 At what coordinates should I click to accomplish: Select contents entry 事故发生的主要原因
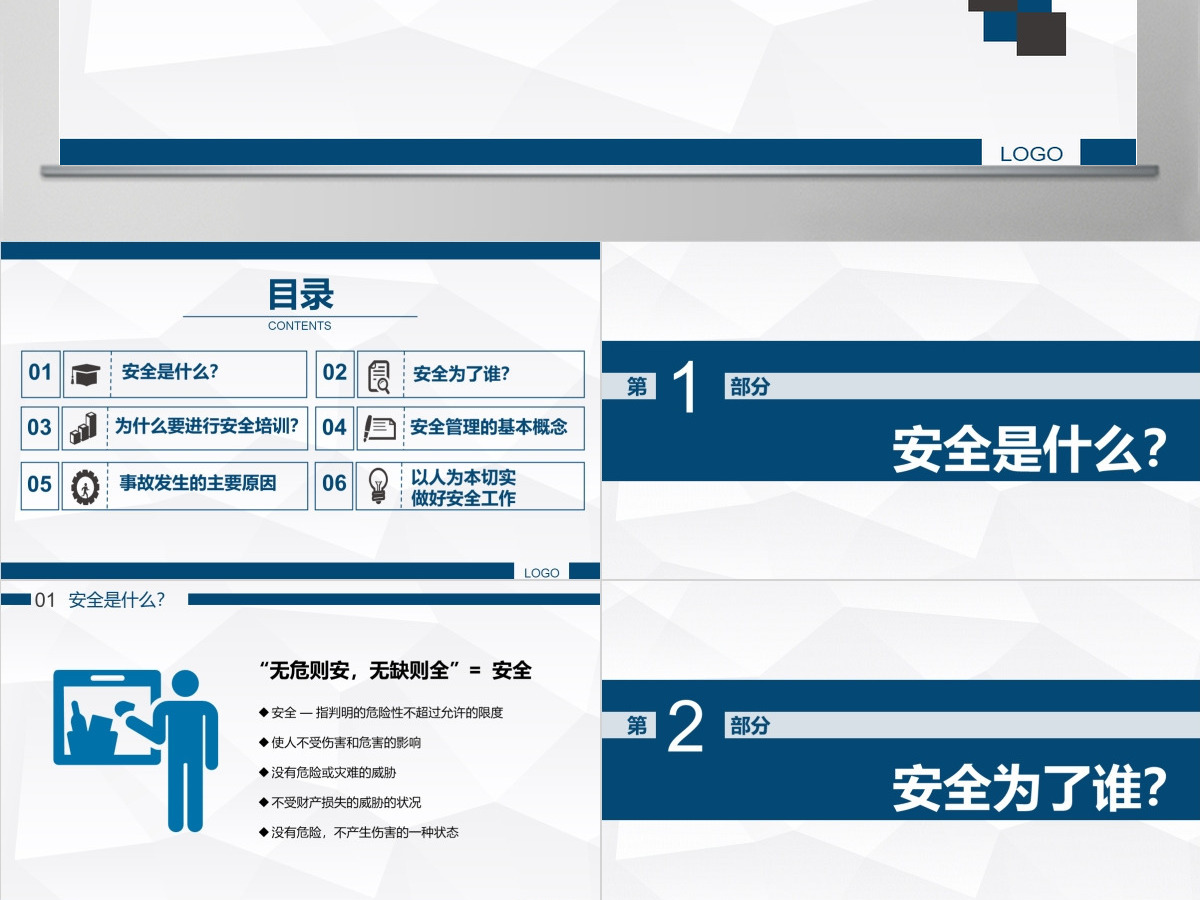coord(198,483)
